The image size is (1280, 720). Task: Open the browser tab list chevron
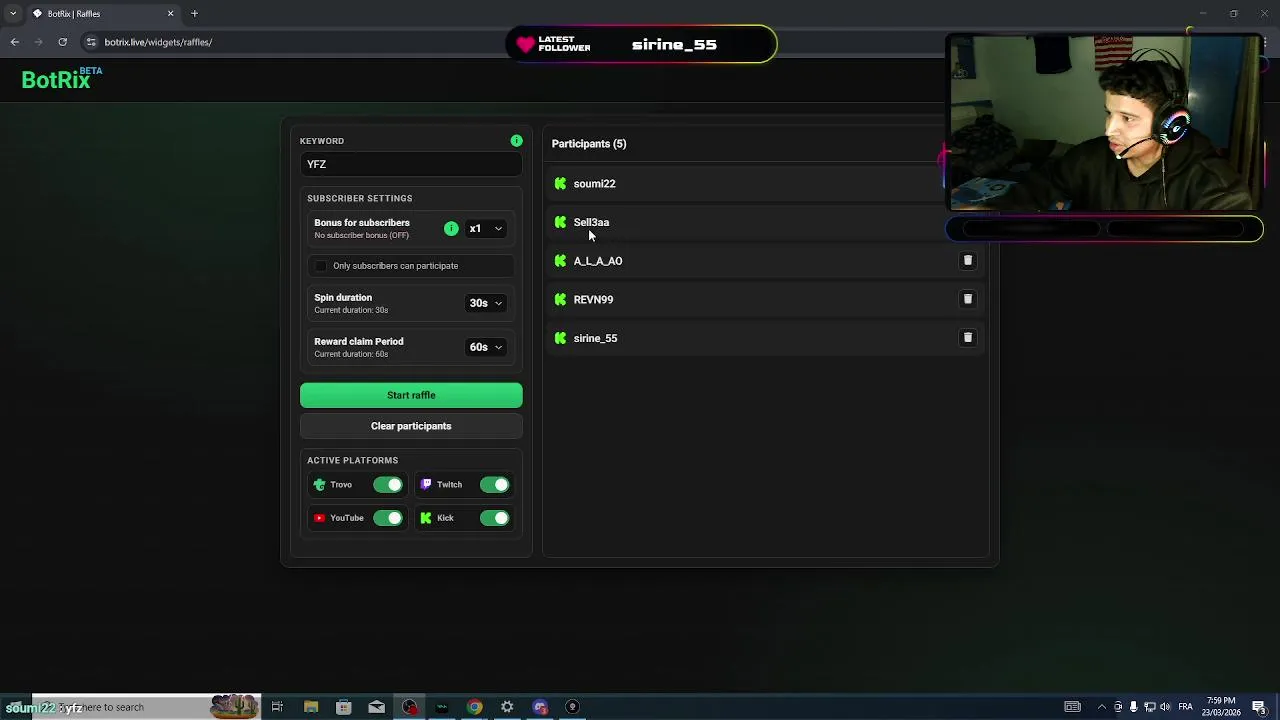pyautogui.click(x=13, y=14)
